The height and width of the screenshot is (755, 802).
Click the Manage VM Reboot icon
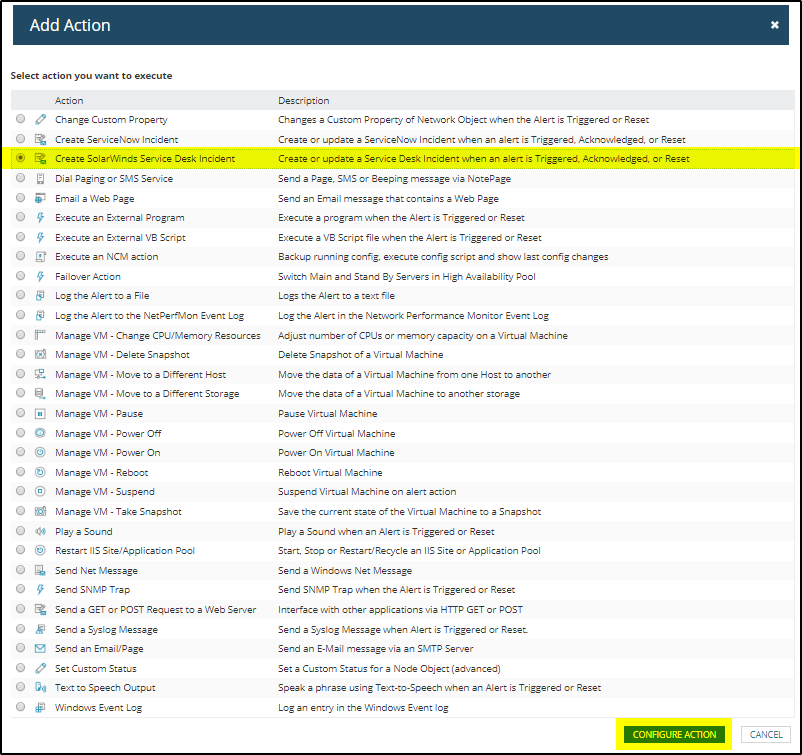[x=40, y=472]
